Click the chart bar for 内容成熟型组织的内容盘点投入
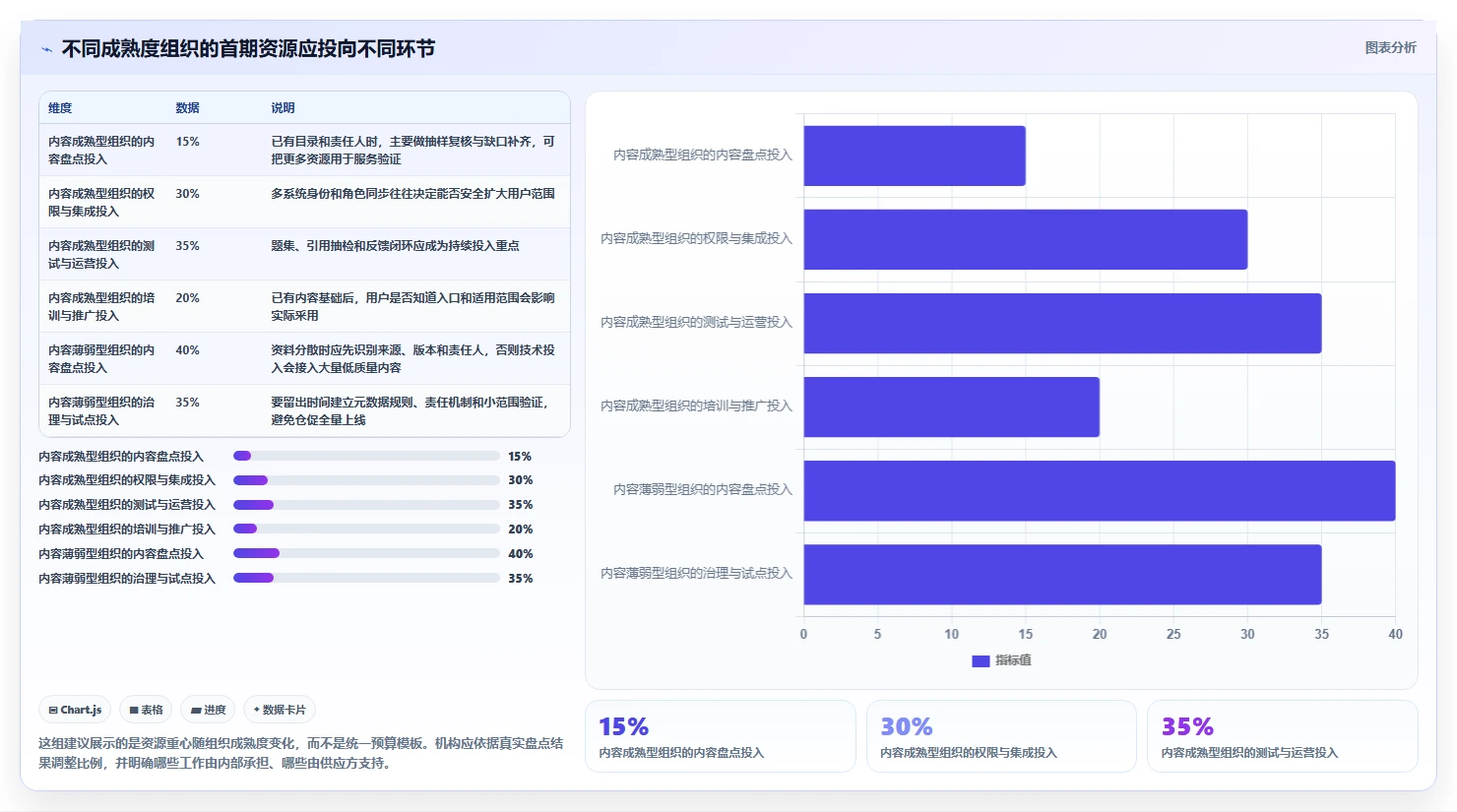The image size is (1457, 812). click(x=915, y=156)
